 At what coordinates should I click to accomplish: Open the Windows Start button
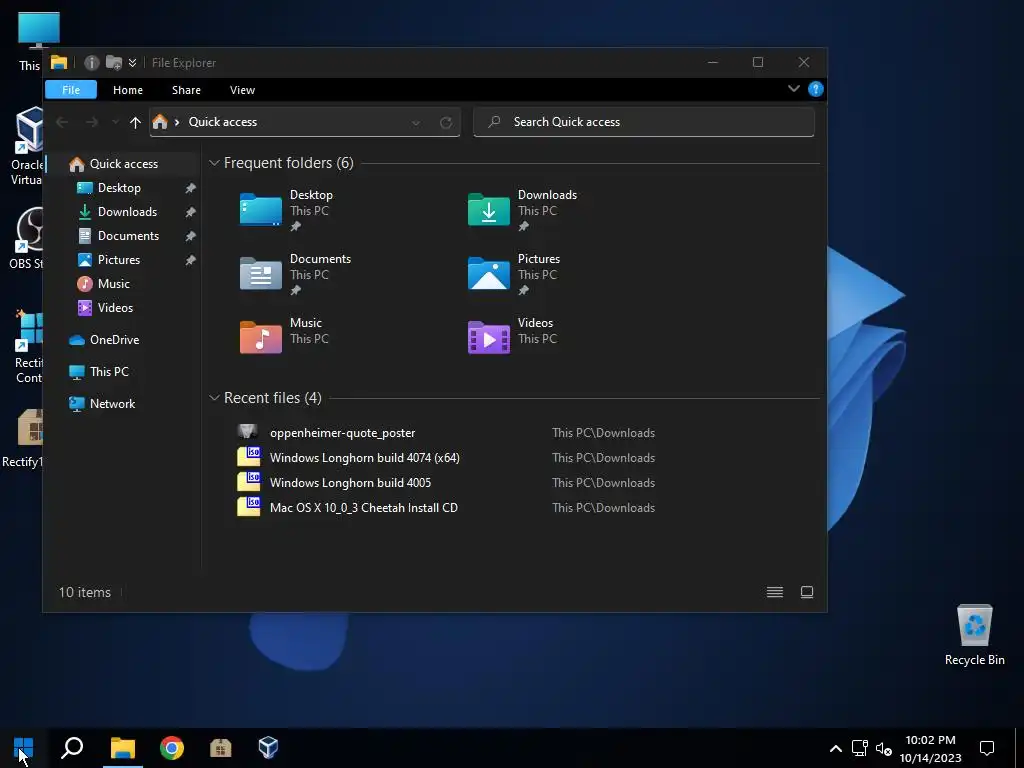[24, 748]
